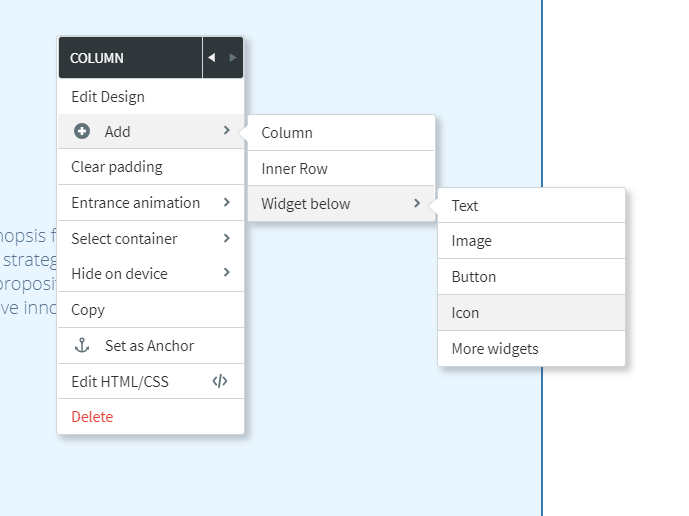Click Copy in the column menu

[x=88, y=310]
